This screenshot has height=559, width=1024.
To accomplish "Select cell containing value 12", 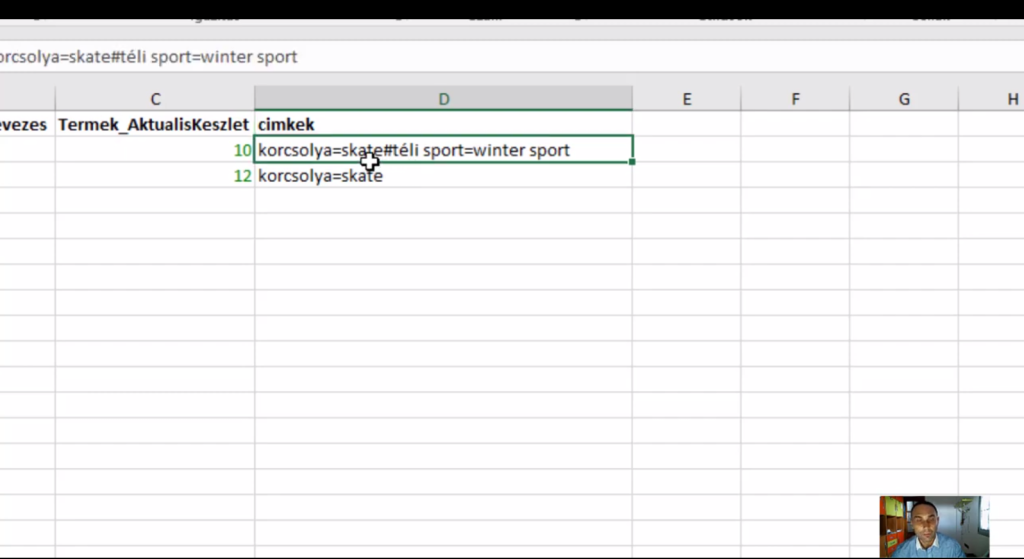I will coord(155,176).
